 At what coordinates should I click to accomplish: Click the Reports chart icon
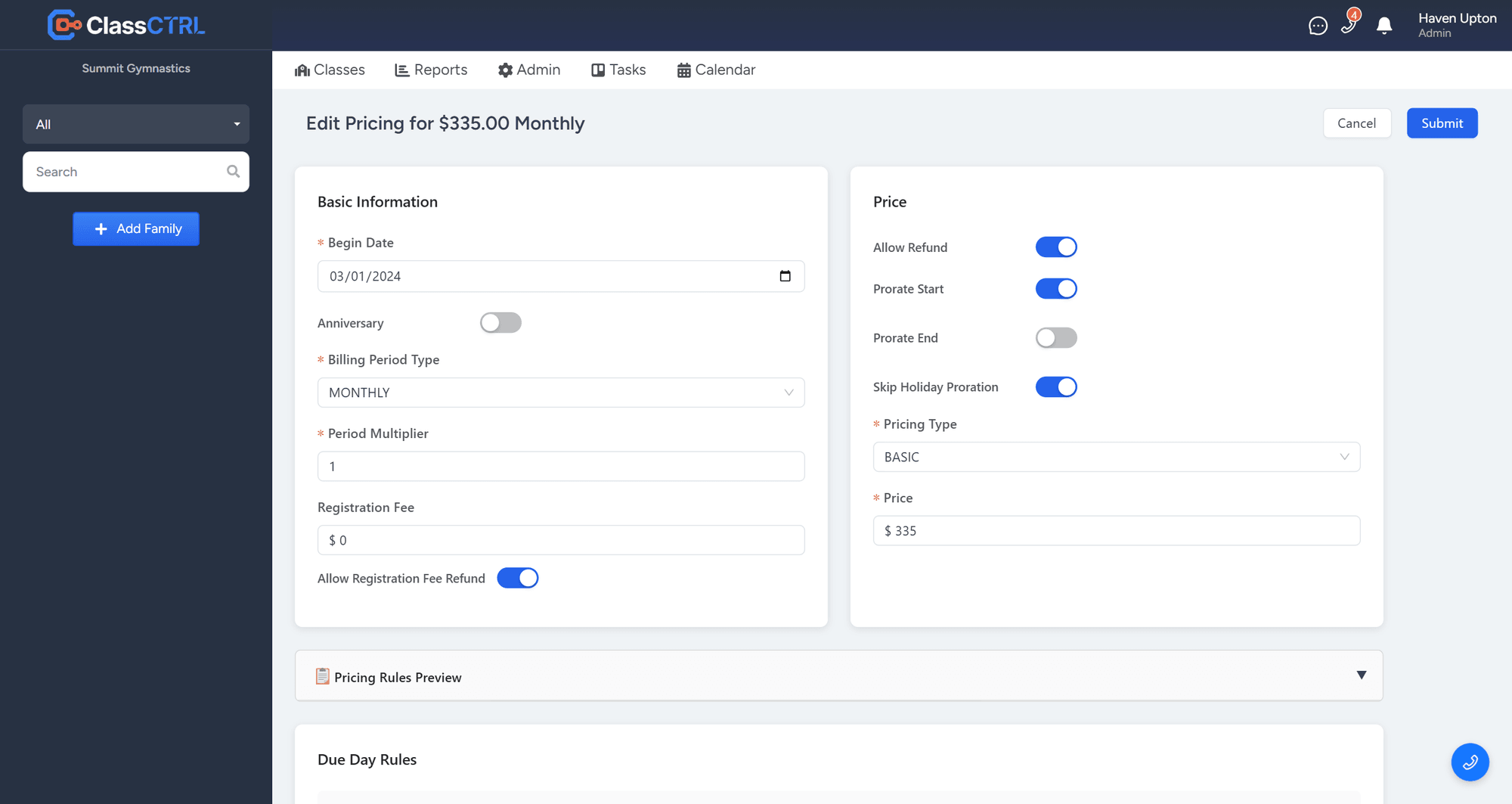point(402,70)
